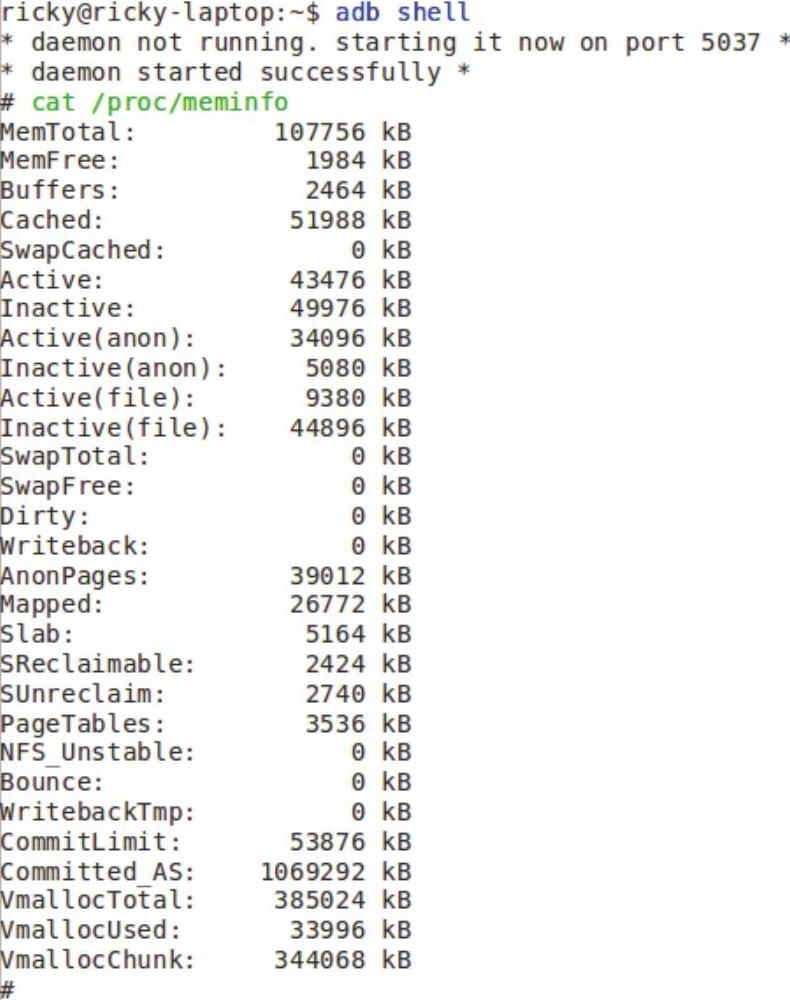This screenshot has width=790, height=1000.
Task: Click the SReclaimable value 2424
Action: (x=335, y=664)
